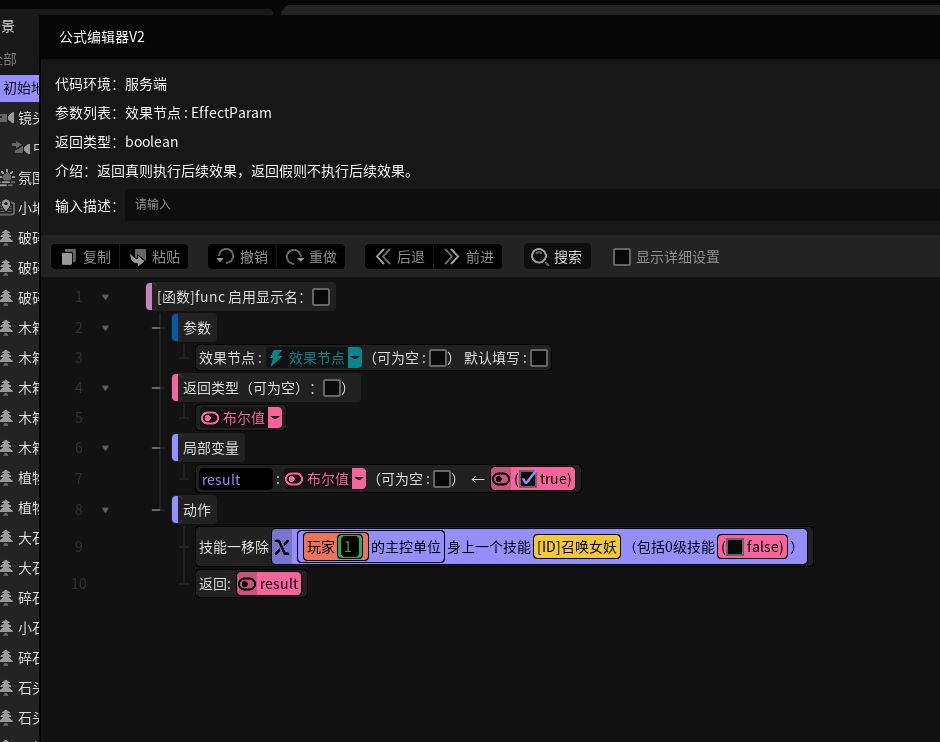Go back with the 后退 button
Viewport: 940px width, 742px height.
400,257
